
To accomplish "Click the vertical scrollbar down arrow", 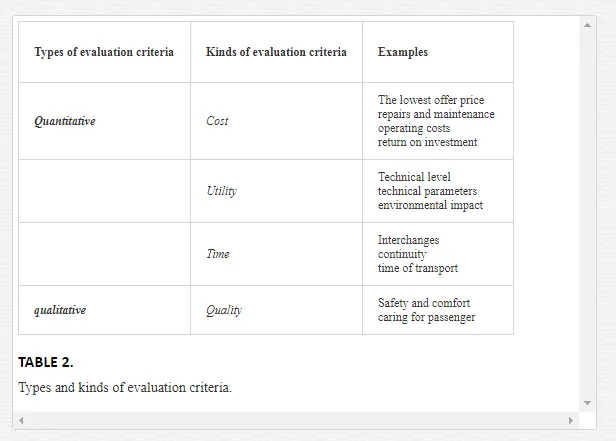I will (587, 403).
